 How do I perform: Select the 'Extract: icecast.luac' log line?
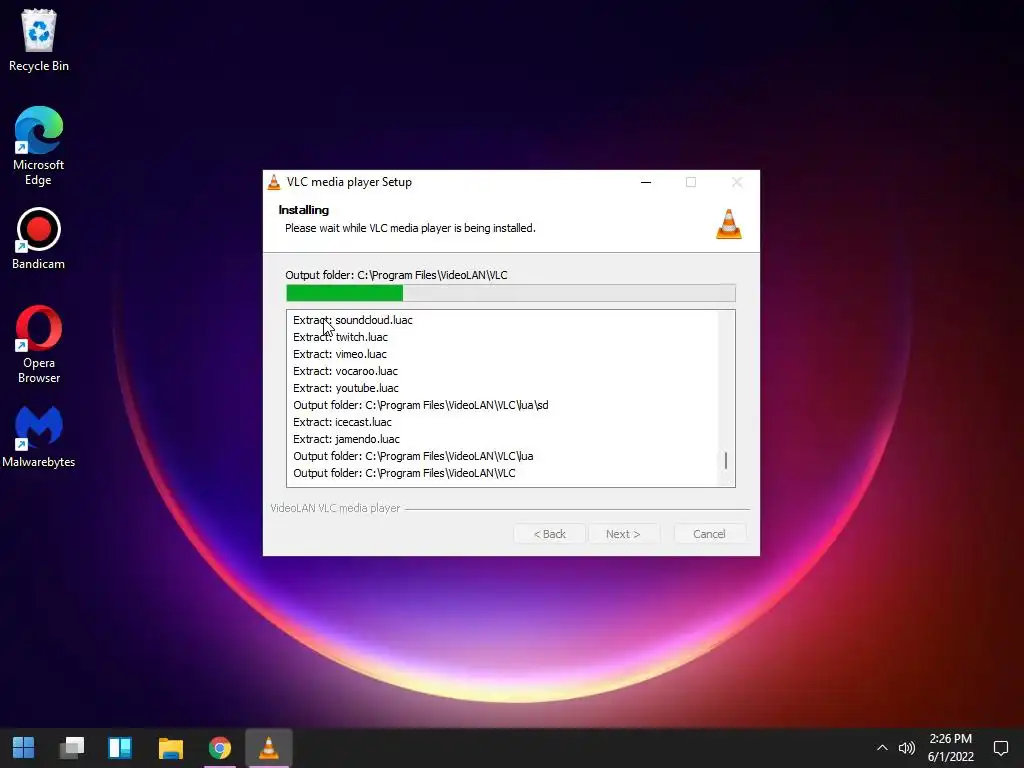[x=342, y=422]
